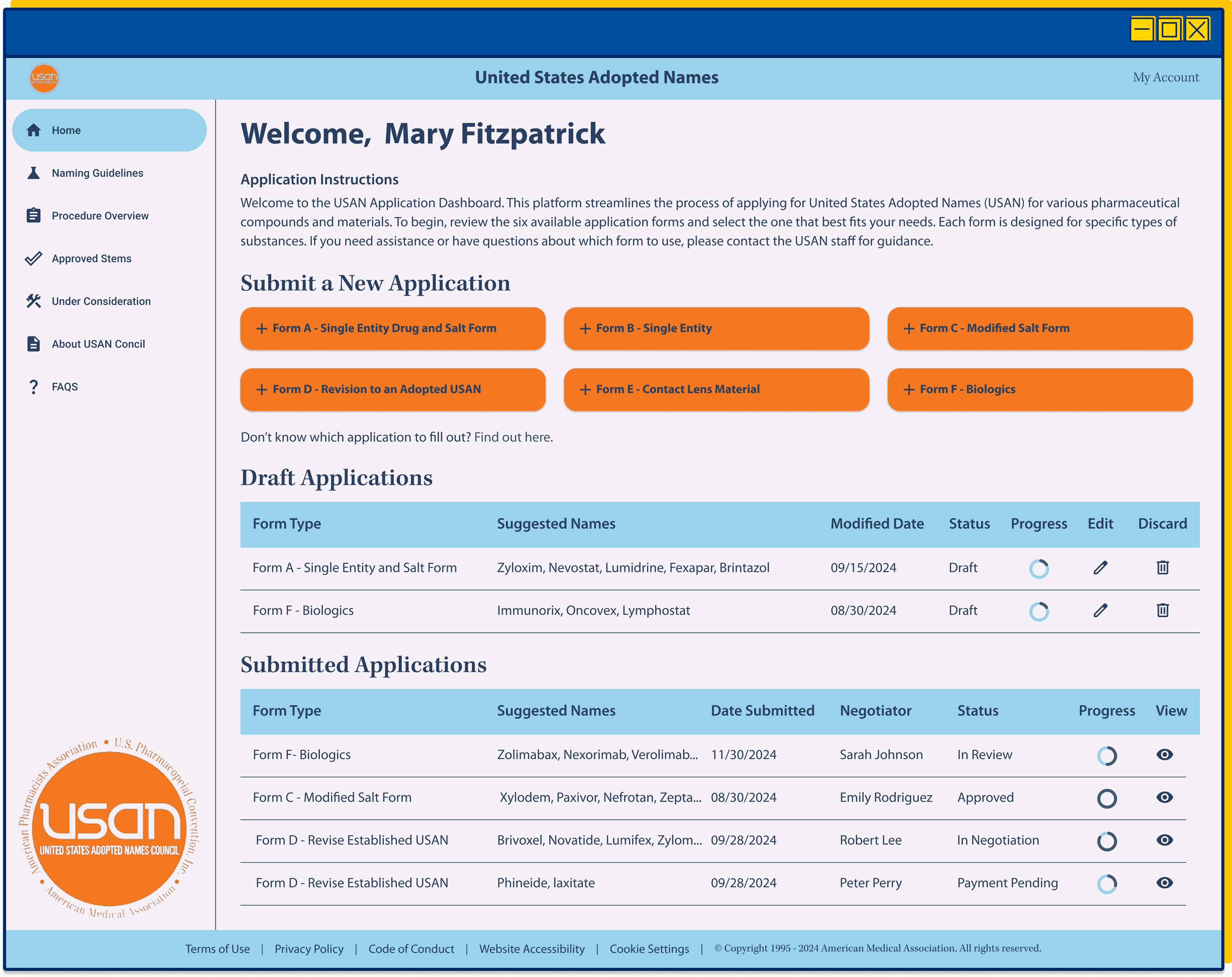Screen dimensions: 1232x977
Task: Click the plus icon on Form D button
Action: click(x=262, y=390)
